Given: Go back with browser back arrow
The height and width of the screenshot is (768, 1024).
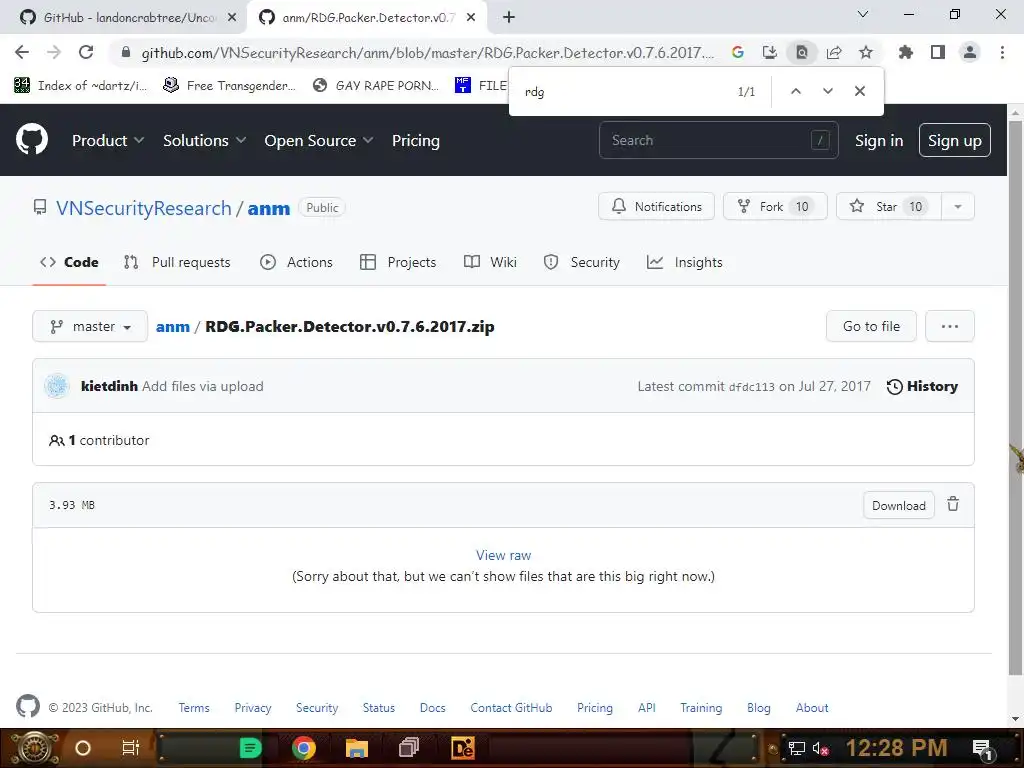Looking at the screenshot, I should [x=22, y=52].
